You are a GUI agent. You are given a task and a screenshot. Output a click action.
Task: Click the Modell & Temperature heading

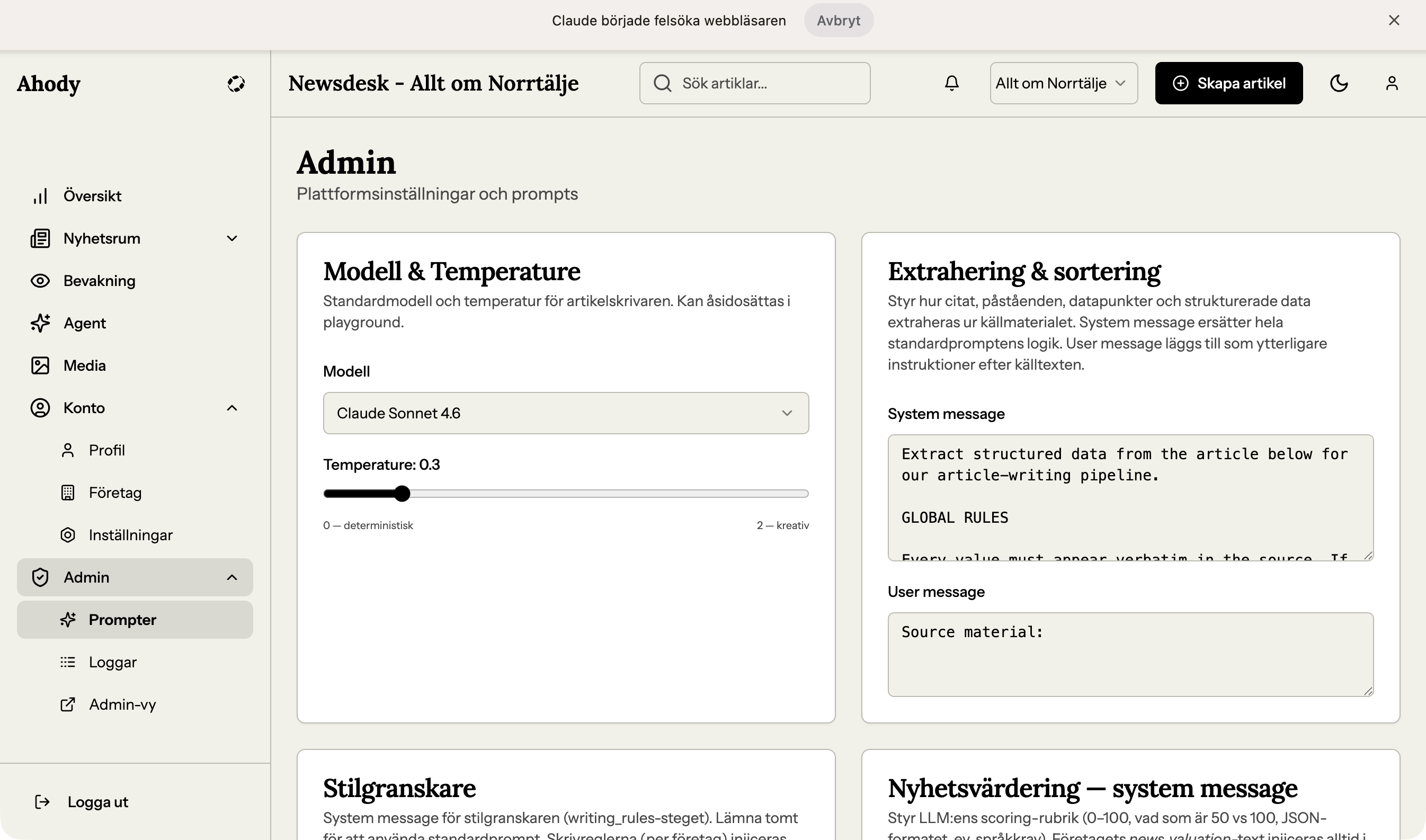click(x=452, y=272)
